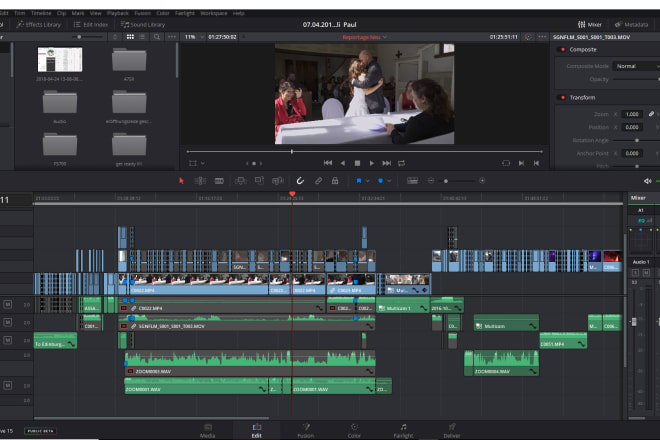Screen dimensions: 660x440
Task: Click the Zoom X 1.000 field
Action: tap(632, 114)
